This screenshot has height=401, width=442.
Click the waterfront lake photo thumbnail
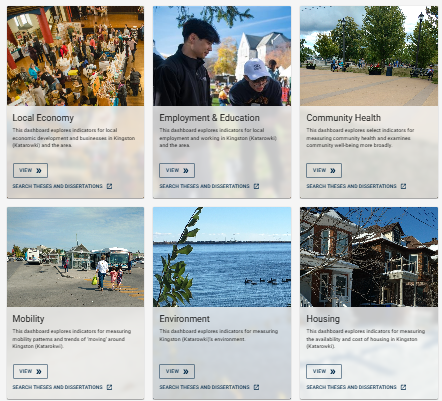[222, 257]
